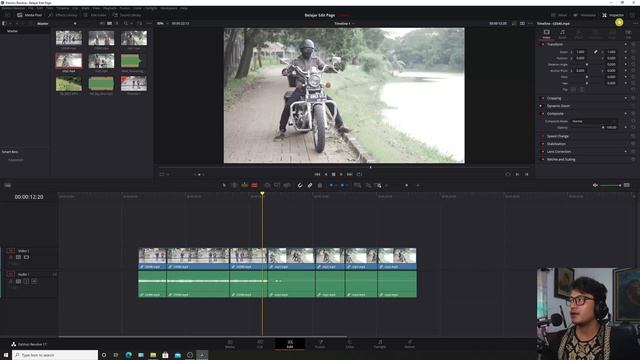
Task: Expand the Retime and Scaling section
Action: coord(561,160)
